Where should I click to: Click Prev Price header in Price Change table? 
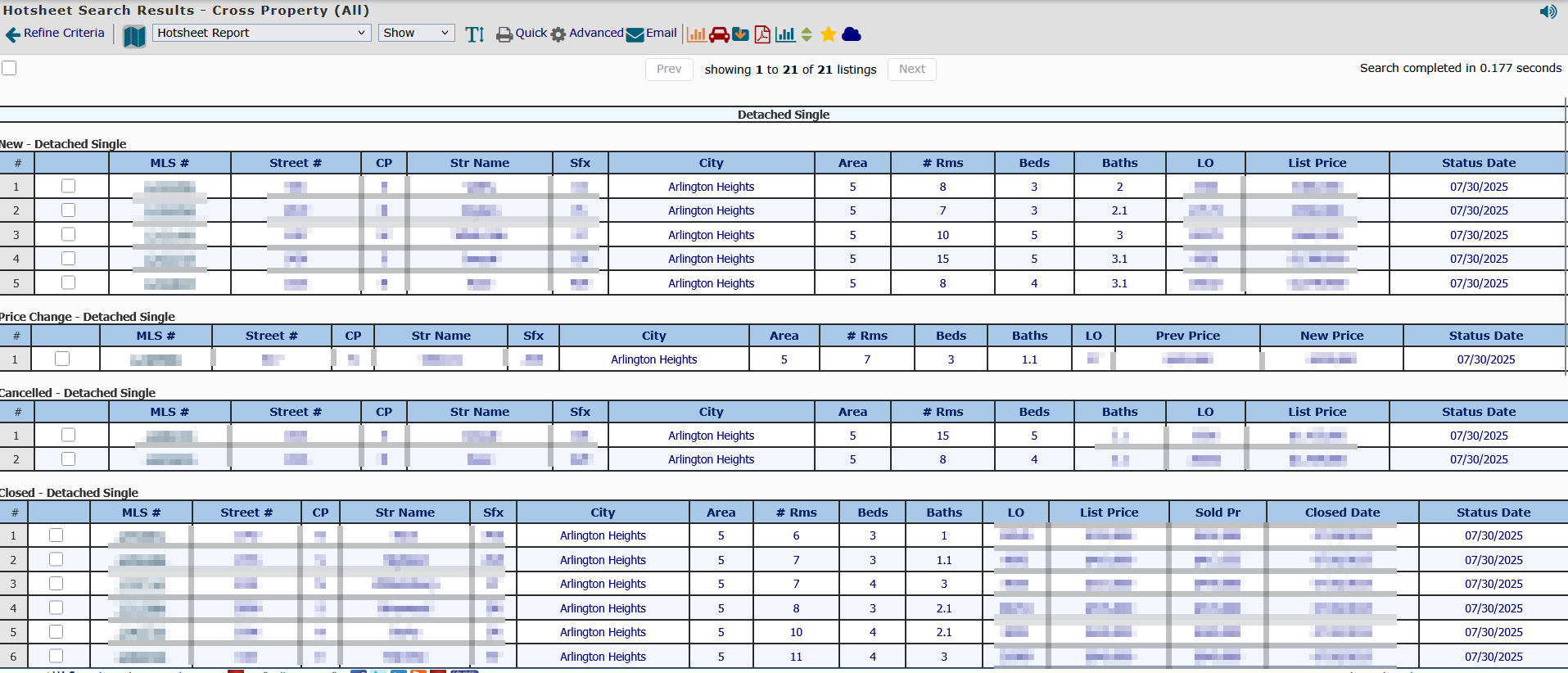click(x=1187, y=336)
